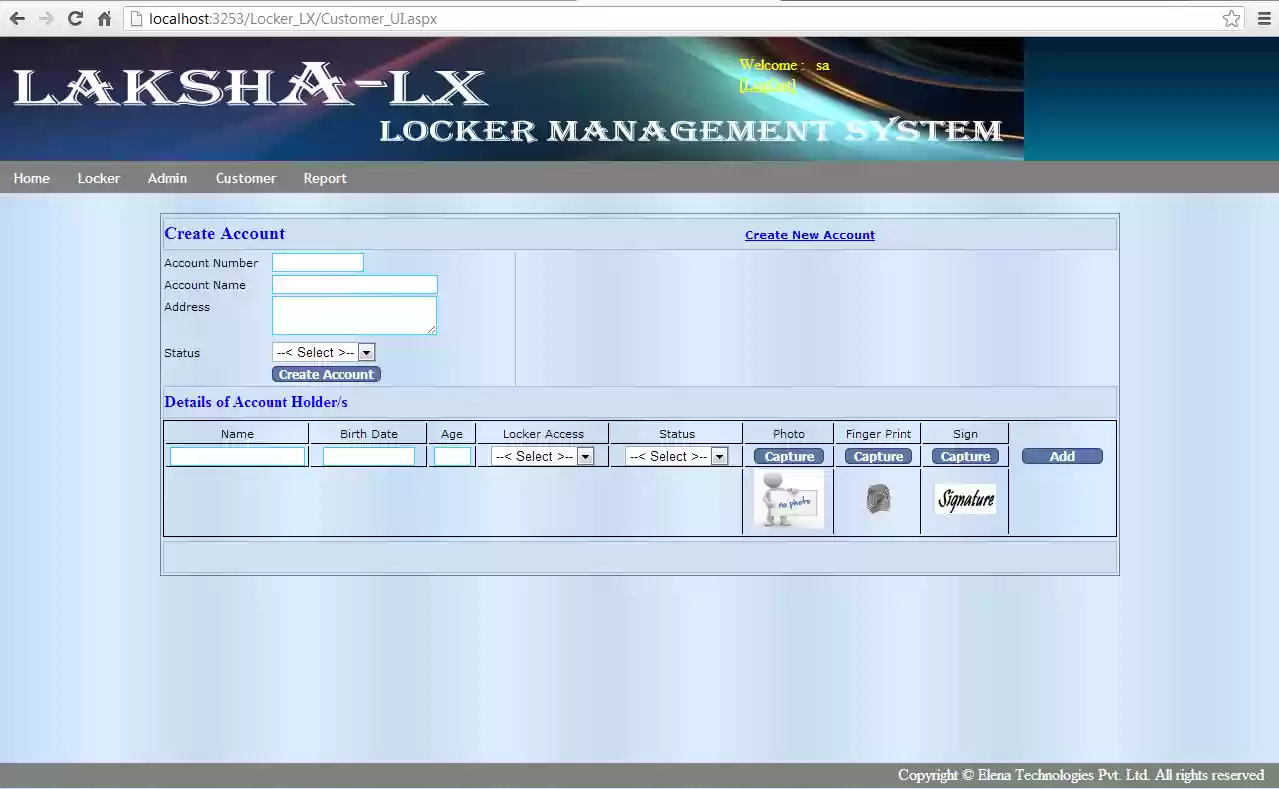The height and width of the screenshot is (789, 1279).
Task: Open the Report menu
Action: (x=324, y=178)
